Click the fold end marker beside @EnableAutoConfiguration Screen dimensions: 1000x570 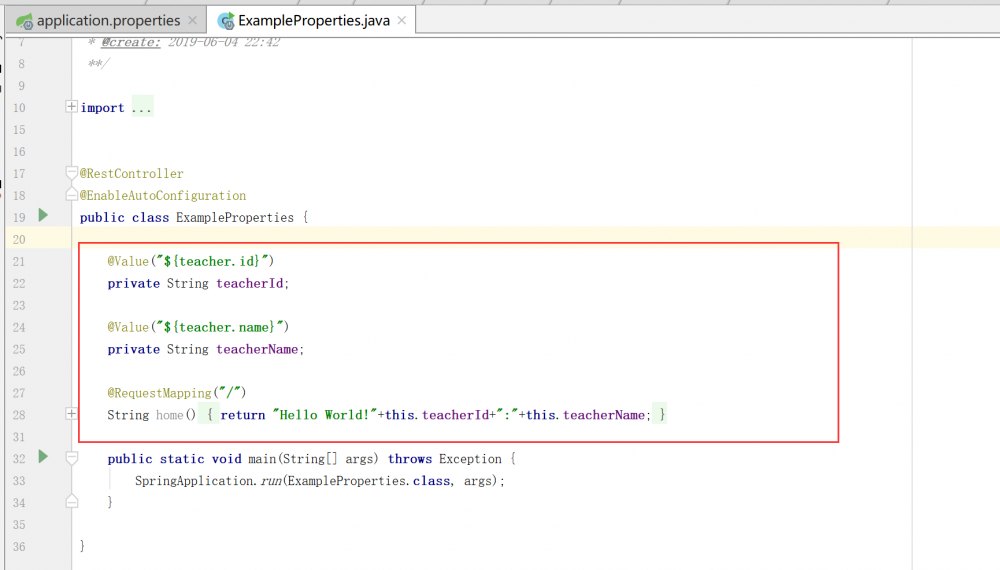point(71,194)
